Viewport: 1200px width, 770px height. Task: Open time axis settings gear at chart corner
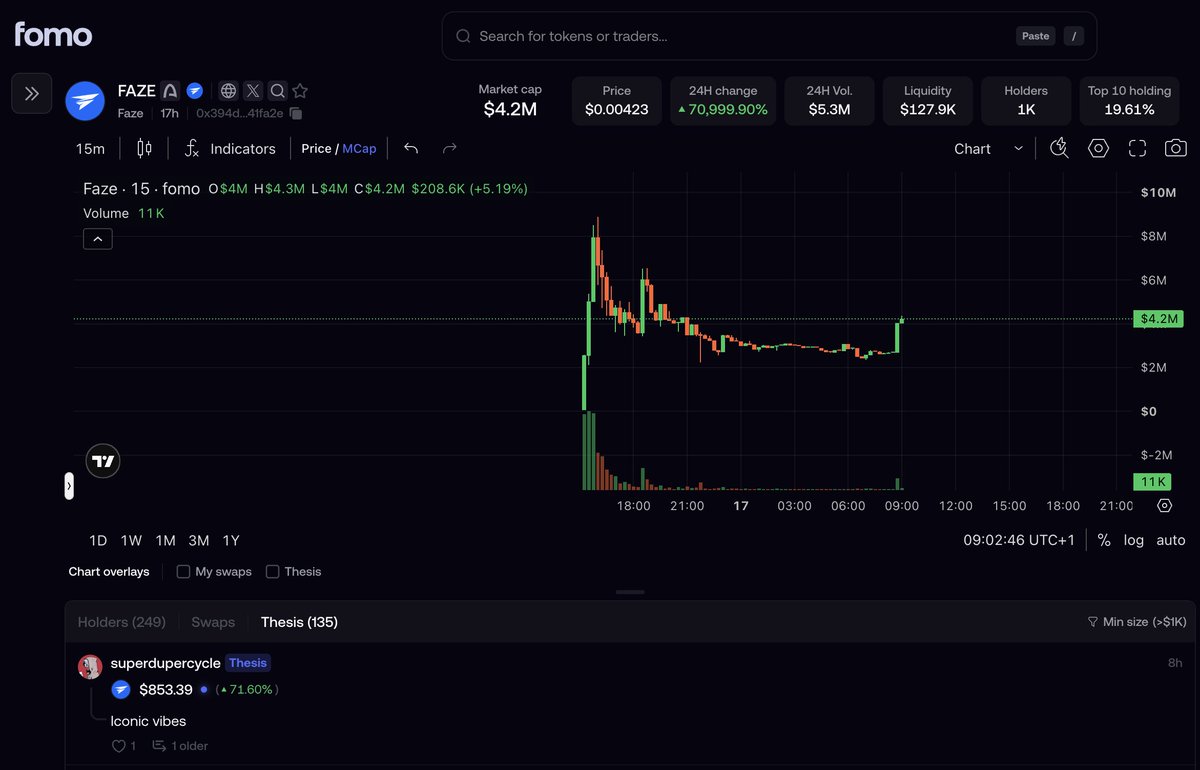click(1164, 506)
